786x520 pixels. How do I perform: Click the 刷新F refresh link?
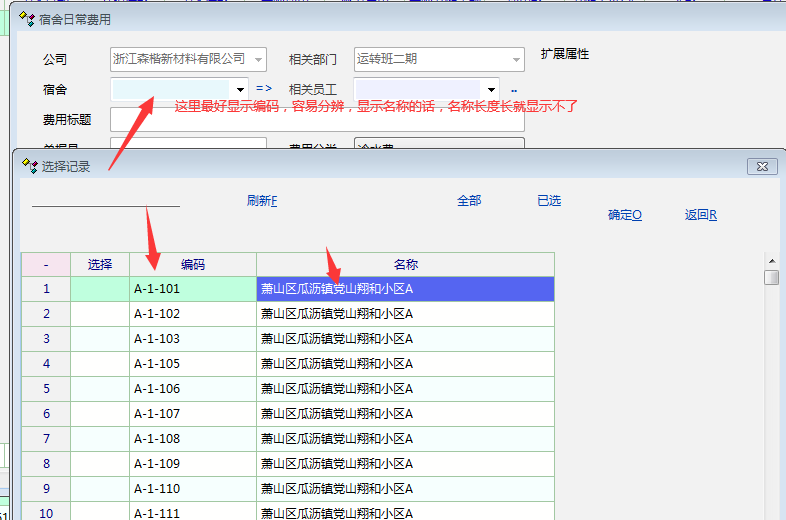(x=261, y=201)
